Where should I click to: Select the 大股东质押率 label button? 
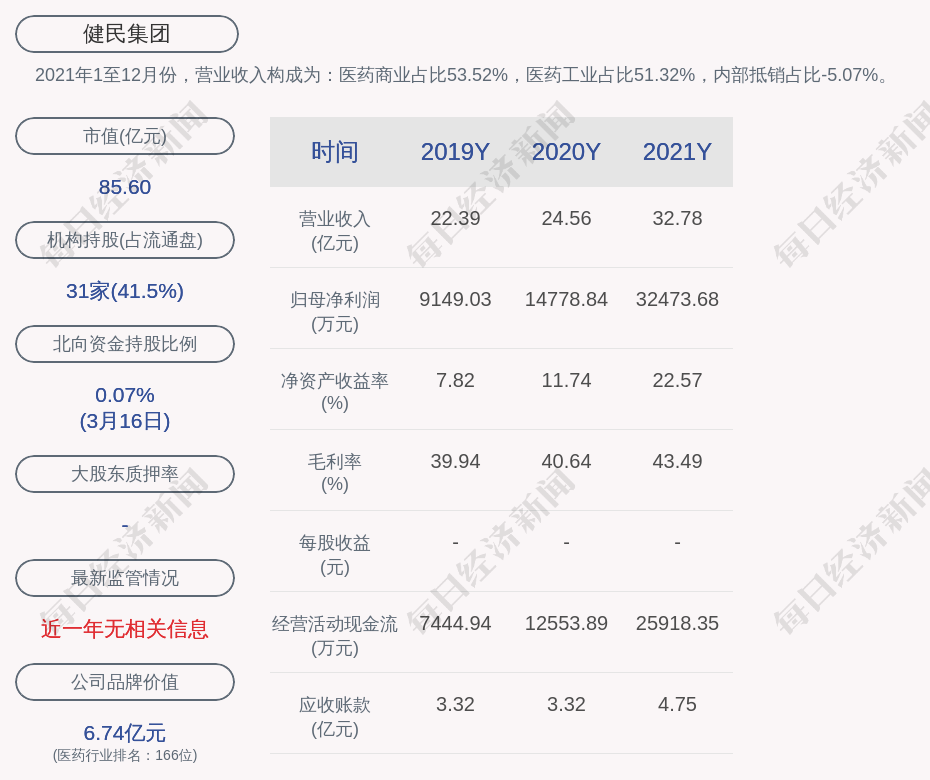125,474
